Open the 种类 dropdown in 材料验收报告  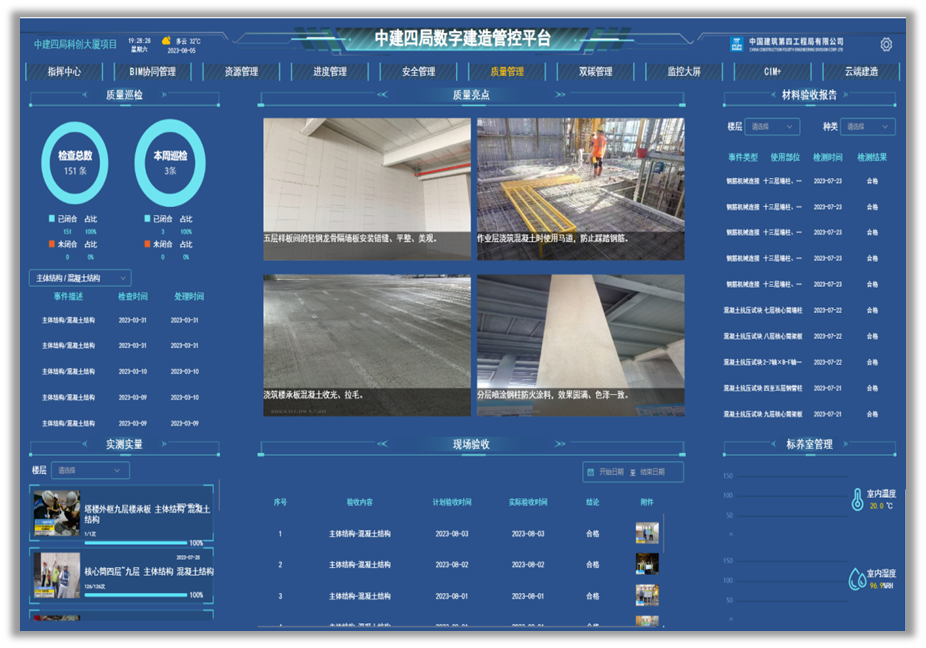coord(867,127)
